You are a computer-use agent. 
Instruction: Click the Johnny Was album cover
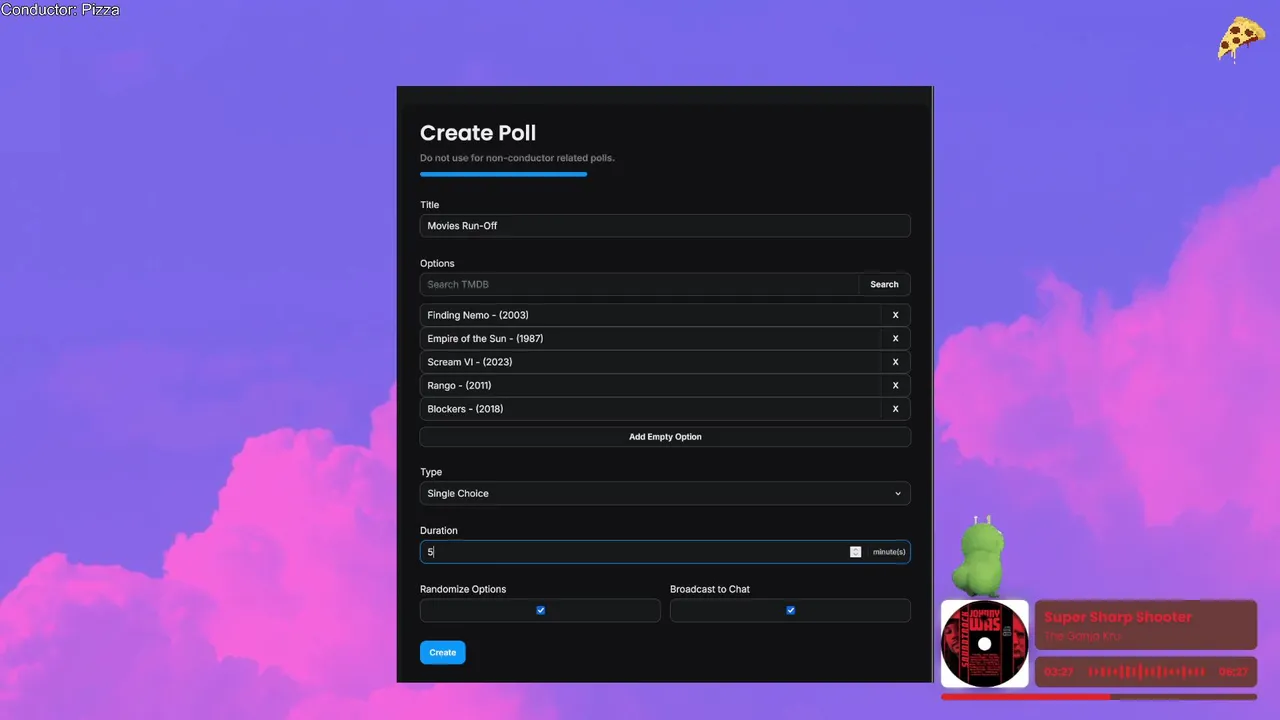(x=985, y=643)
